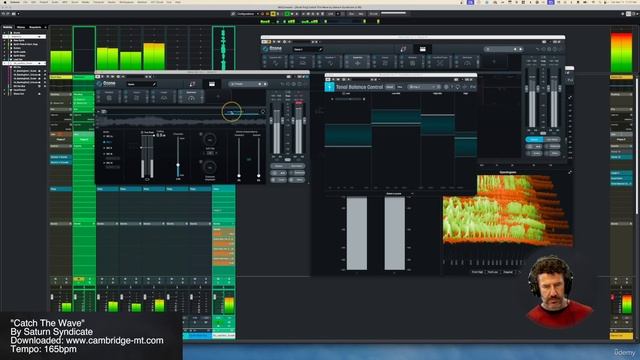Select the highlighted Maximizer module in front Ozone
This screenshot has height=360, width=640.
coord(191,97)
